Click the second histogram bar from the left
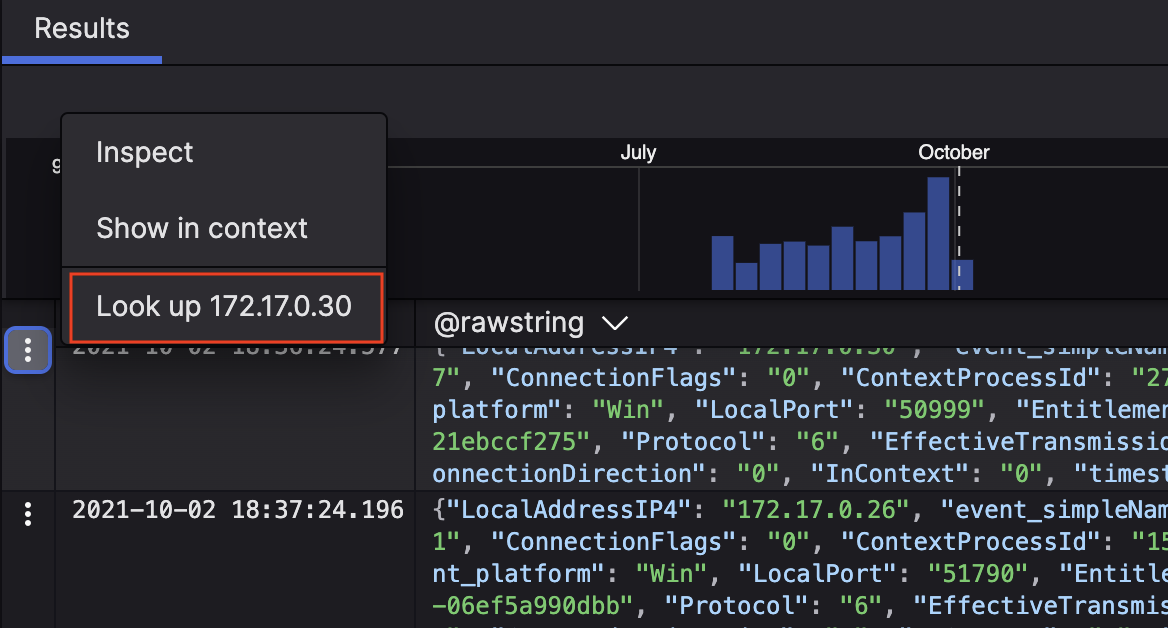This screenshot has height=628, width=1168. 746,276
